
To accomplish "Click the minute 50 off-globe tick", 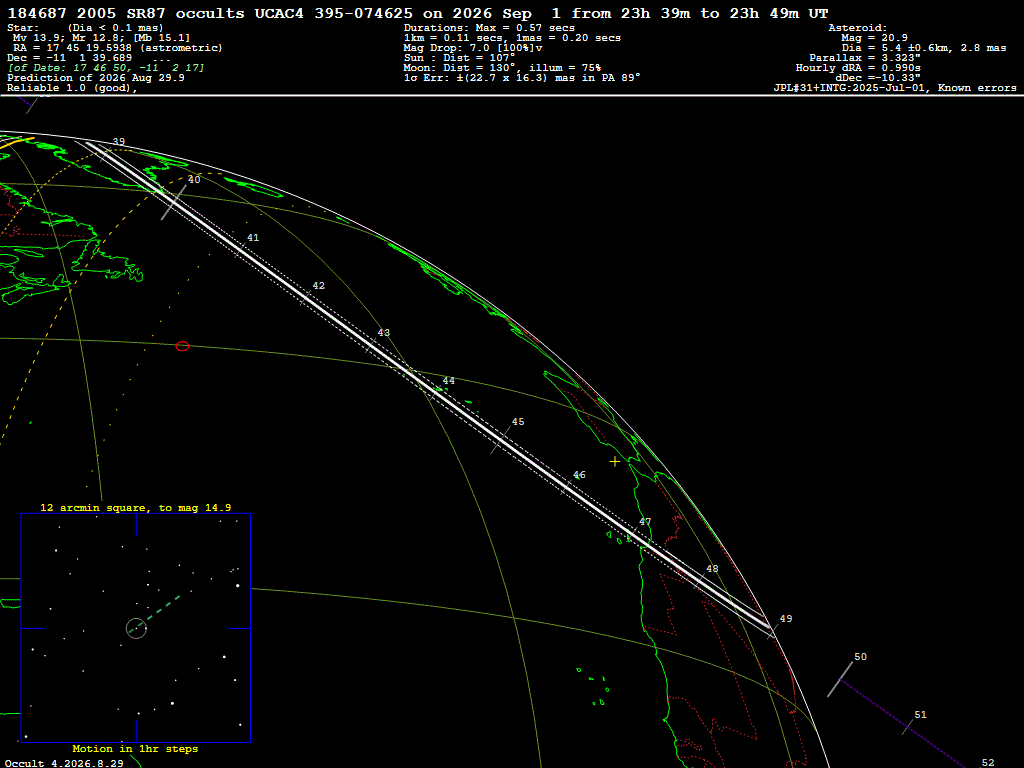I will coord(840,679).
